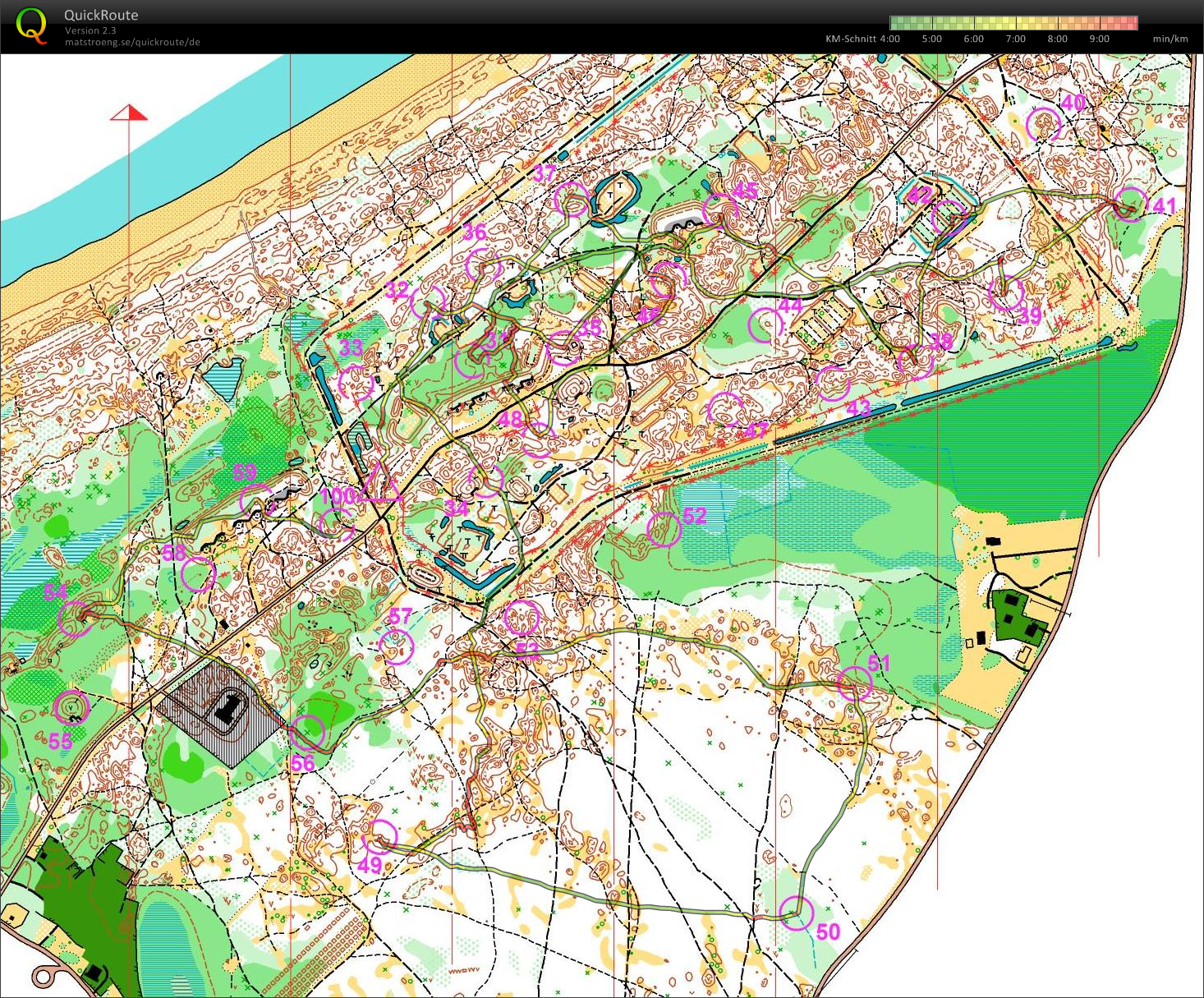Select control circle 37

572,200
